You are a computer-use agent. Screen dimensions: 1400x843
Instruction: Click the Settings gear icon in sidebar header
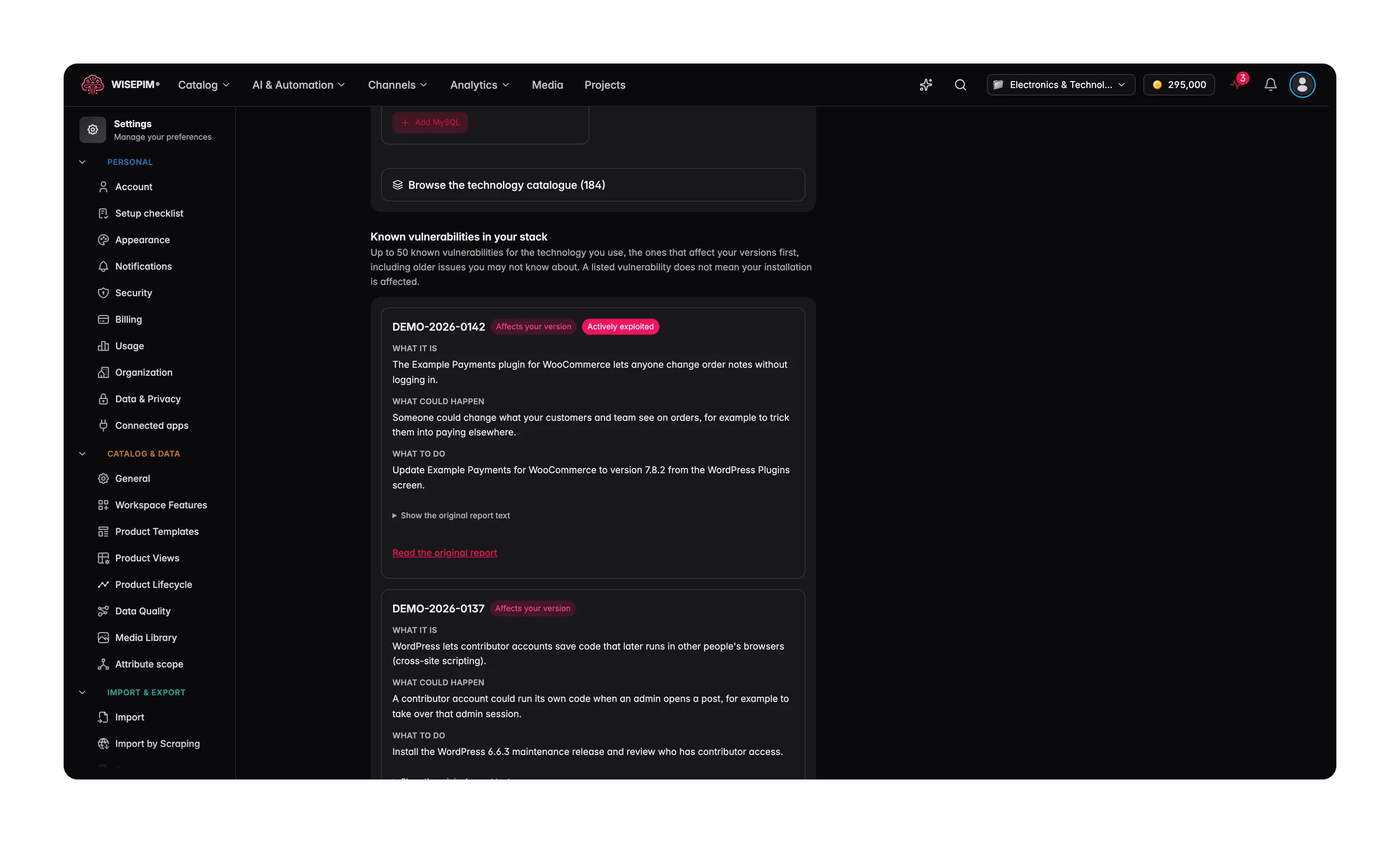pos(93,130)
